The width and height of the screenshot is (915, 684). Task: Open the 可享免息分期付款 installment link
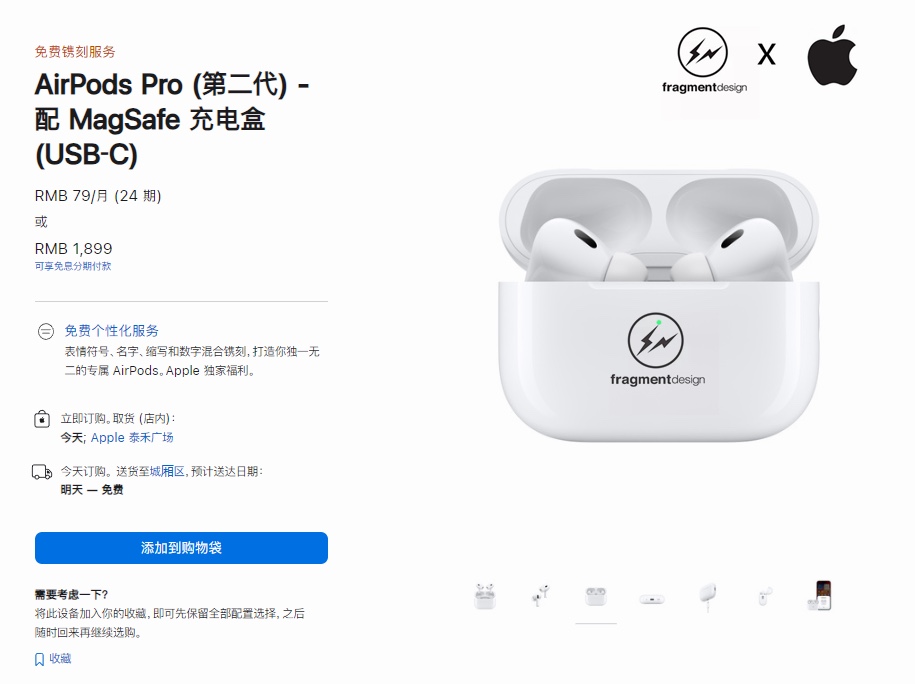tap(73, 266)
